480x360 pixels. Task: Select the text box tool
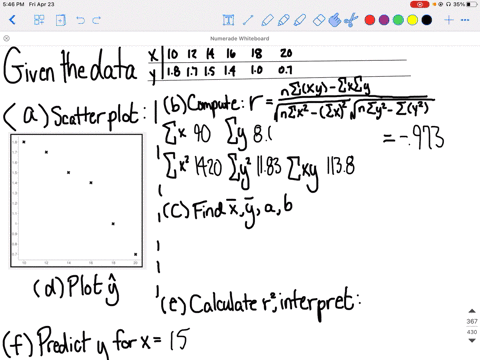(x=228, y=20)
